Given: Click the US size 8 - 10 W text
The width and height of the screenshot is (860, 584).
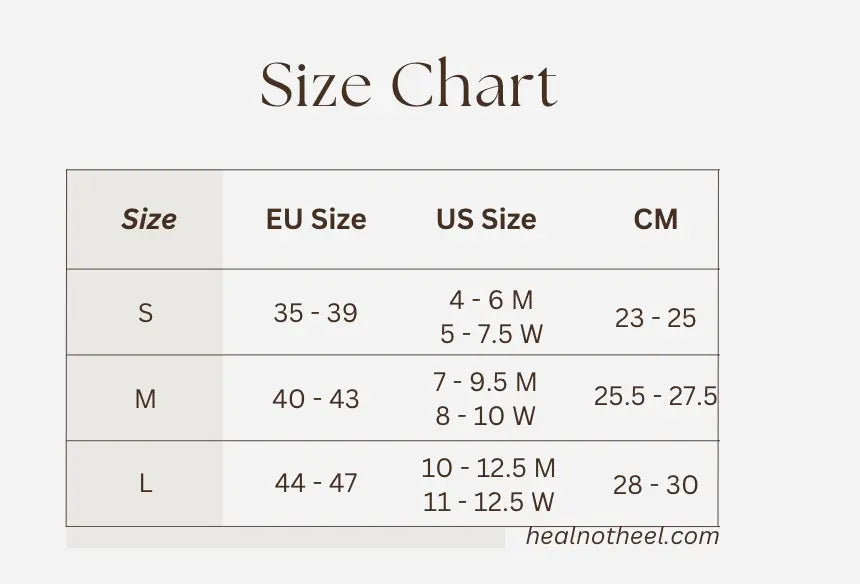Looking at the screenshot, I should 485,416.
